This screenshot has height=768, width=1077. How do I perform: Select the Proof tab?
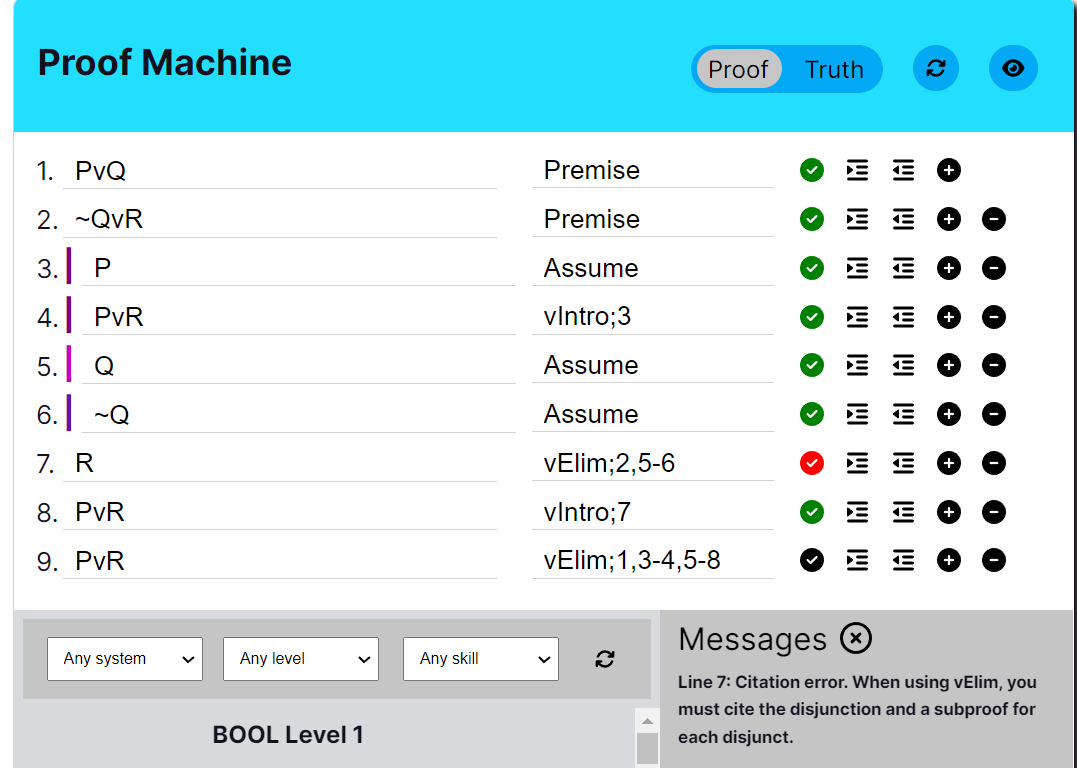(x=739, y=69)
